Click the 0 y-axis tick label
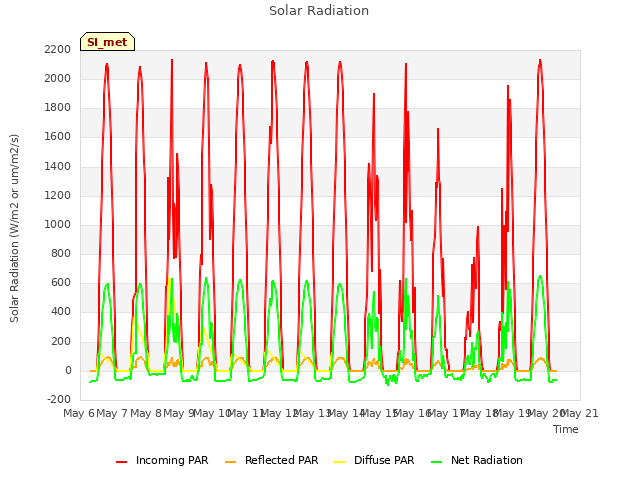 (68, 371)
